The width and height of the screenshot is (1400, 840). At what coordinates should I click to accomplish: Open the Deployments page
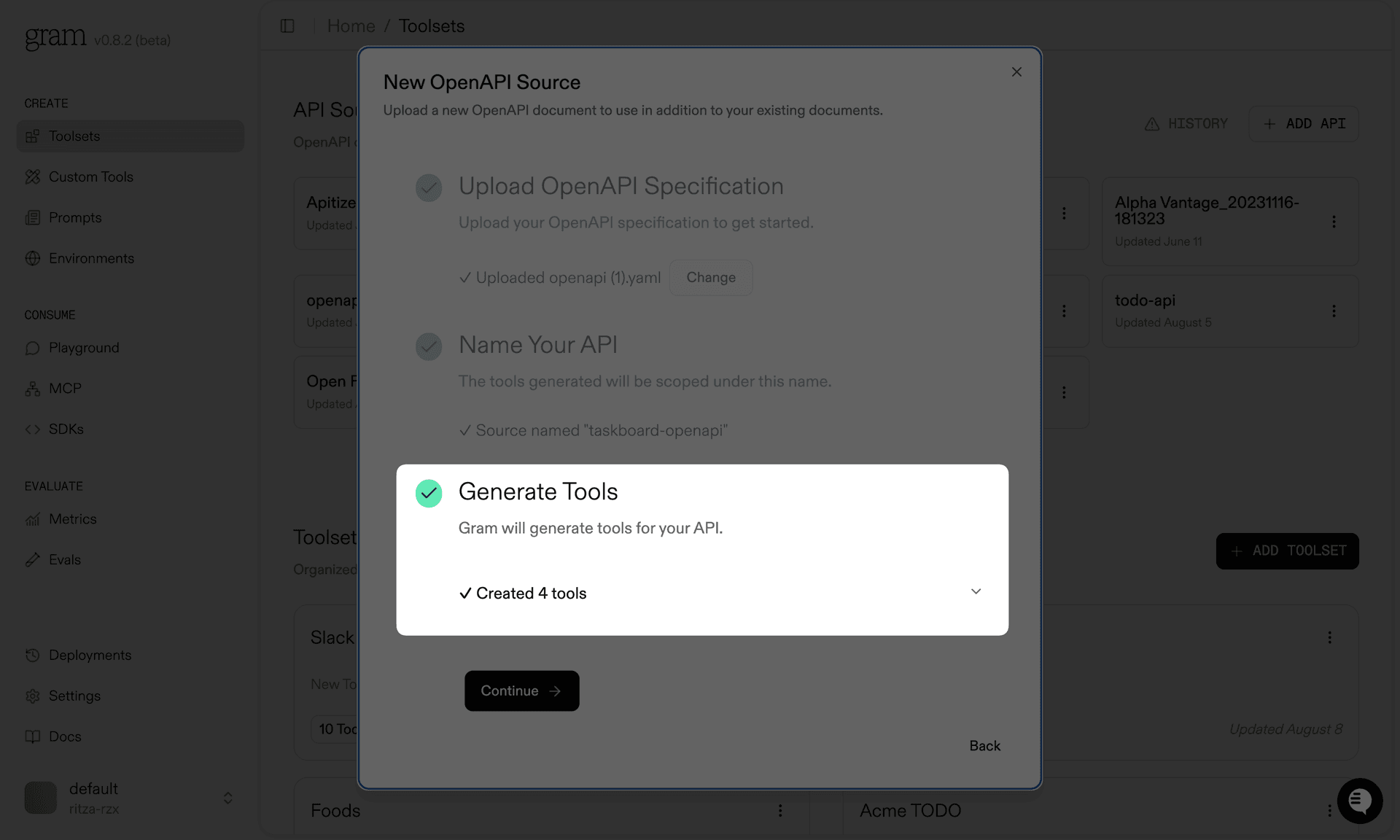tap(90, 655)
